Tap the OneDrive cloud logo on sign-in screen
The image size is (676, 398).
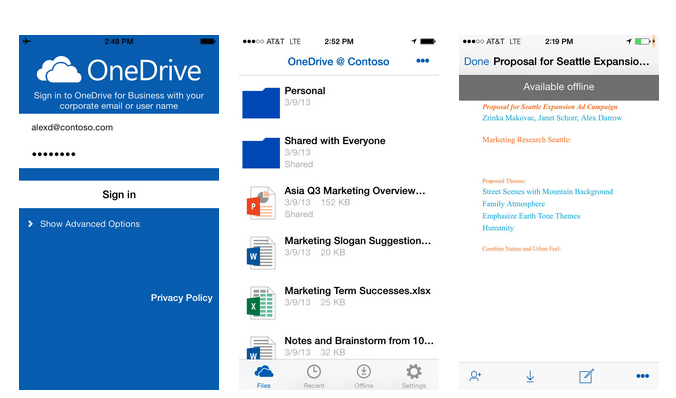59,69
